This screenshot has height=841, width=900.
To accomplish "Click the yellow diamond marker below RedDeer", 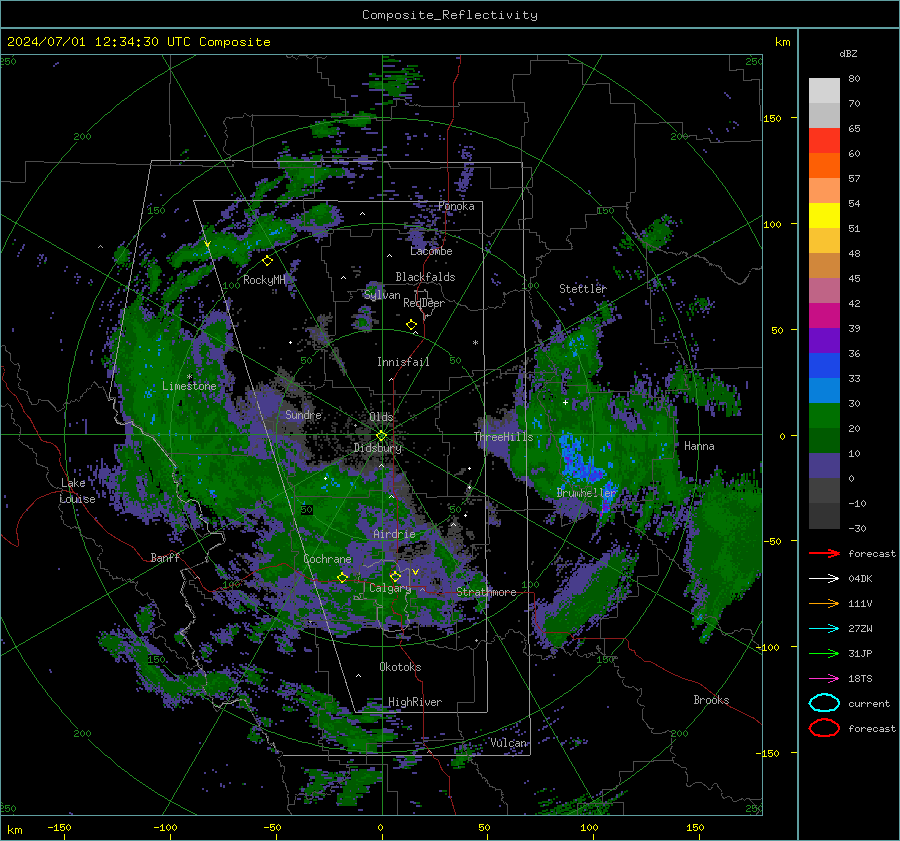I will pyautogui.click(x=411, y=325).
